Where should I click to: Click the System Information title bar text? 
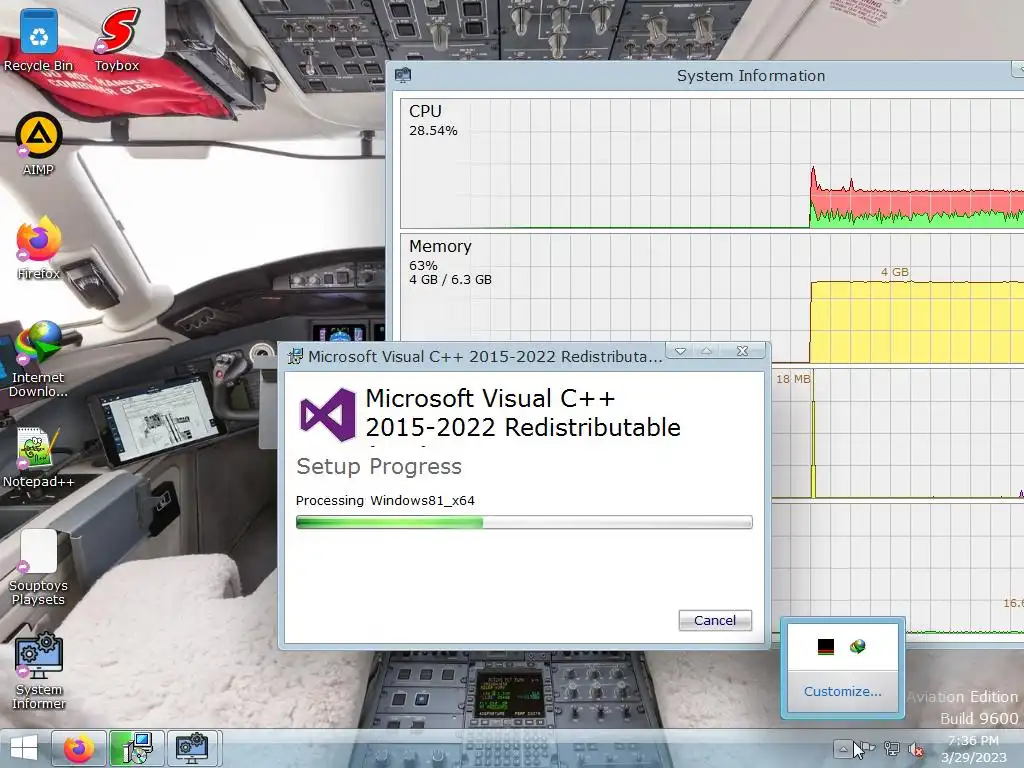tap(751, 76)
